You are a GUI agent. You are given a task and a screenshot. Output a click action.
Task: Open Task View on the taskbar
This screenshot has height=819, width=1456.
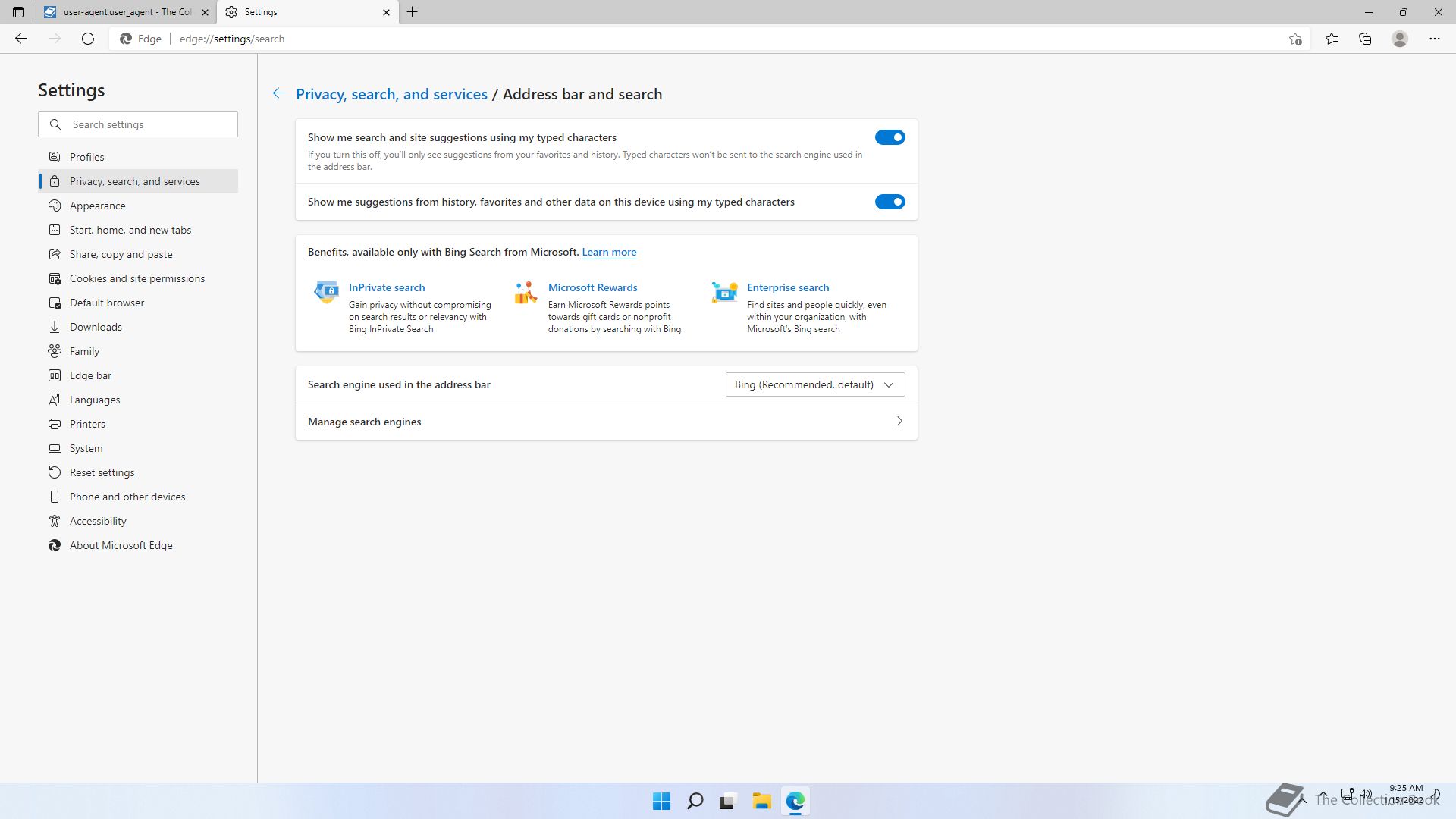728,801
